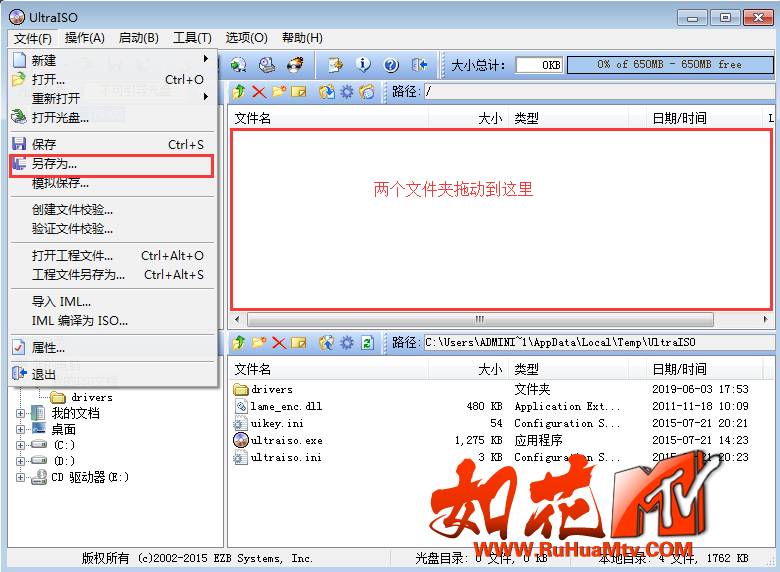The image size is (780, 572).
Task: Choose 退出 to exit UltraISO
Action: [x=112, y=374]
